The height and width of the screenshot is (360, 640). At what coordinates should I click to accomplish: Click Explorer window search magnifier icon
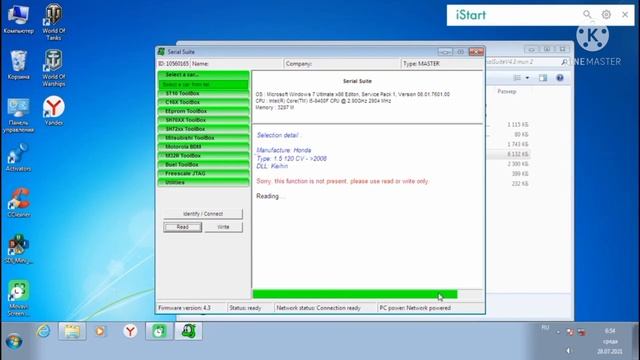click(x=564, y=62)
